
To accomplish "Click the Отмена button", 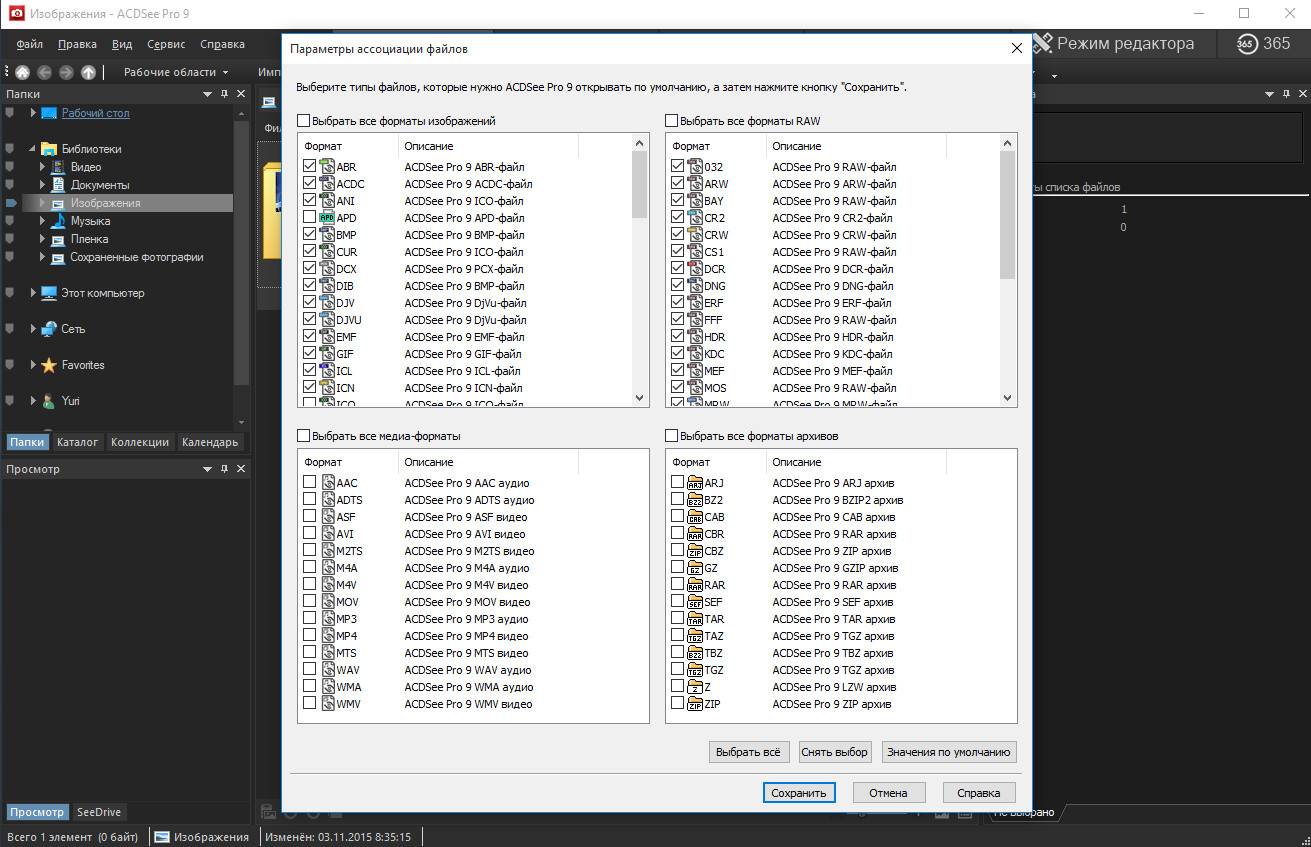I will click(888, 792).
